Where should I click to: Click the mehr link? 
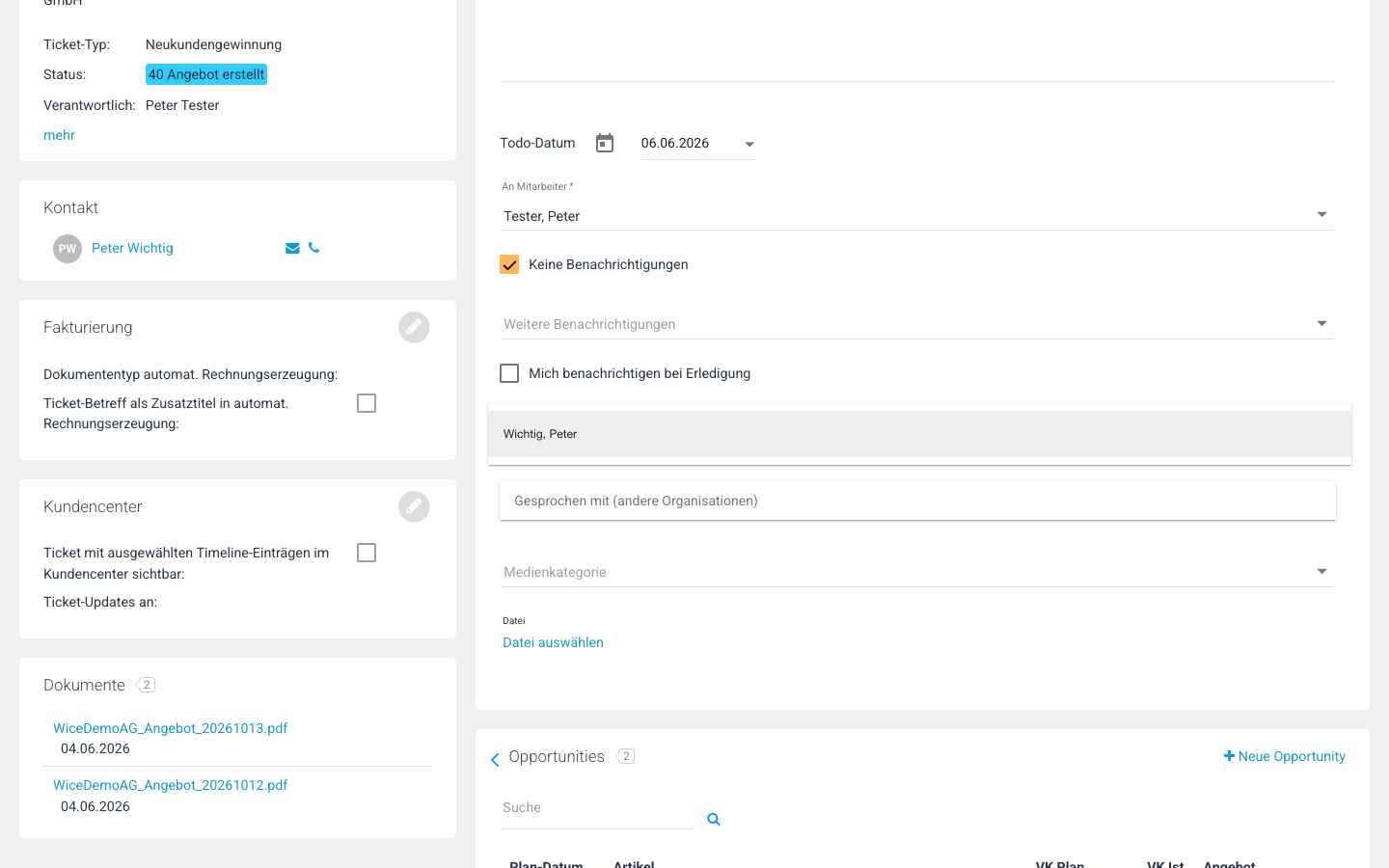pos(59,135)
